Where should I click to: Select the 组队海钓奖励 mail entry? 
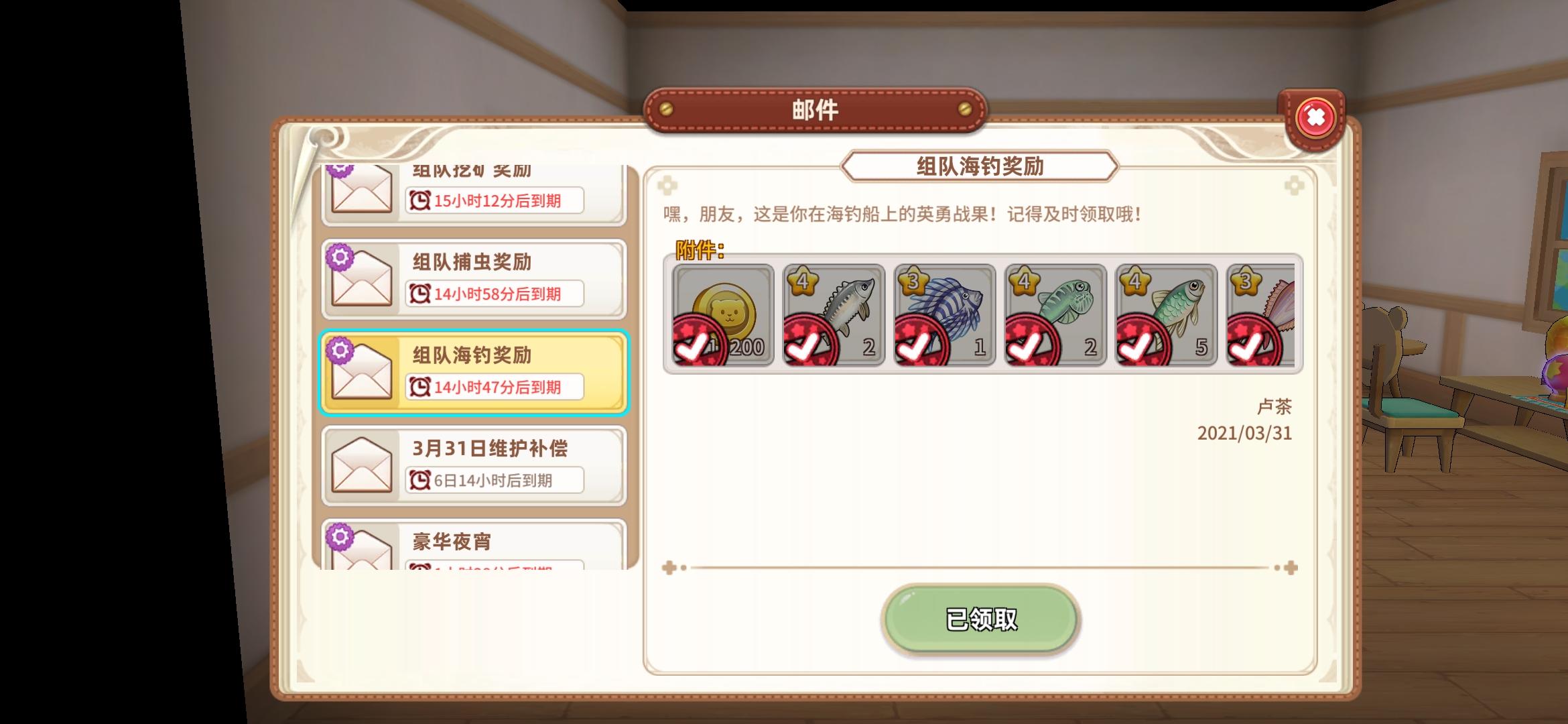pyautogui.click(x=474, y=372)
